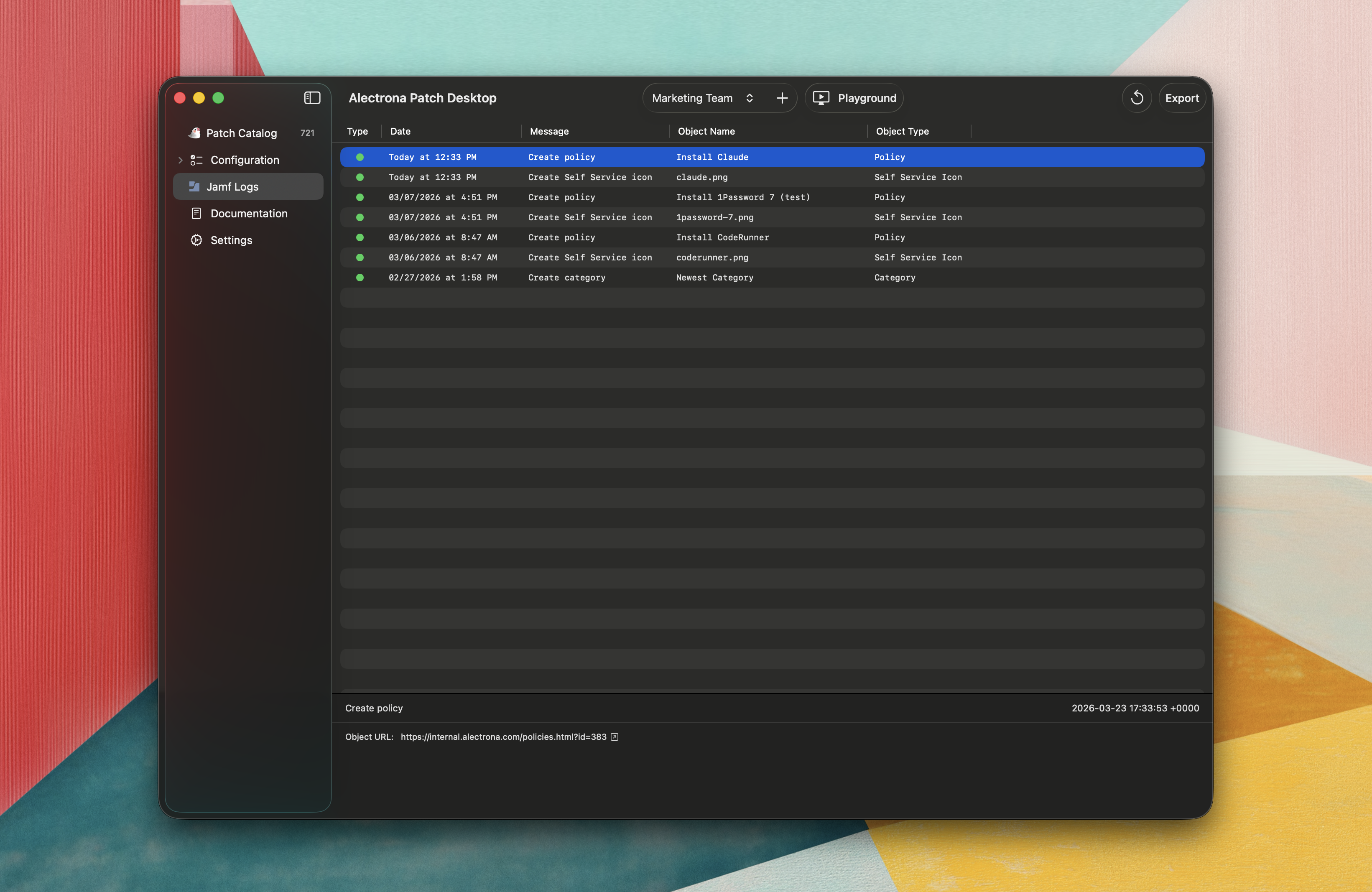
Task: Sort logs by the Date column header
Action: point(400,131)
